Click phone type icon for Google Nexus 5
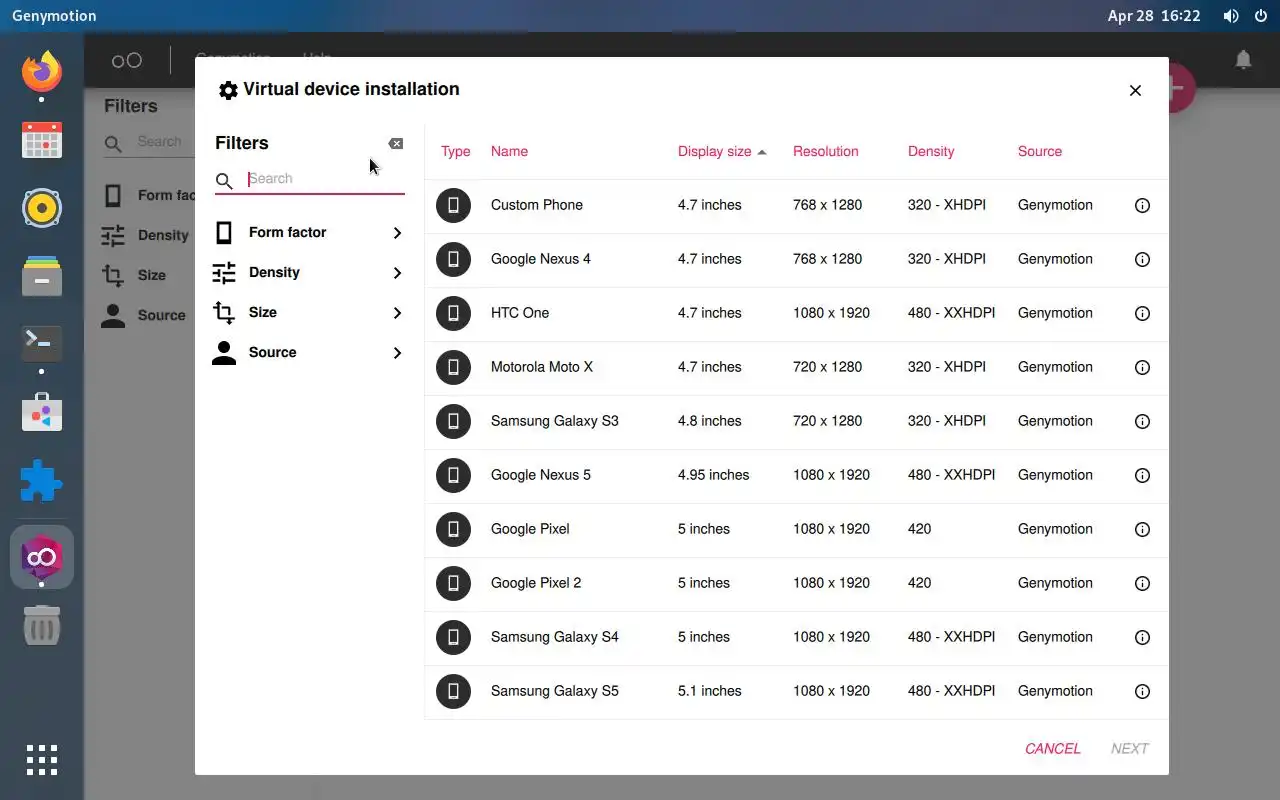Screen dimensions: 1280x800 (453, 475)
